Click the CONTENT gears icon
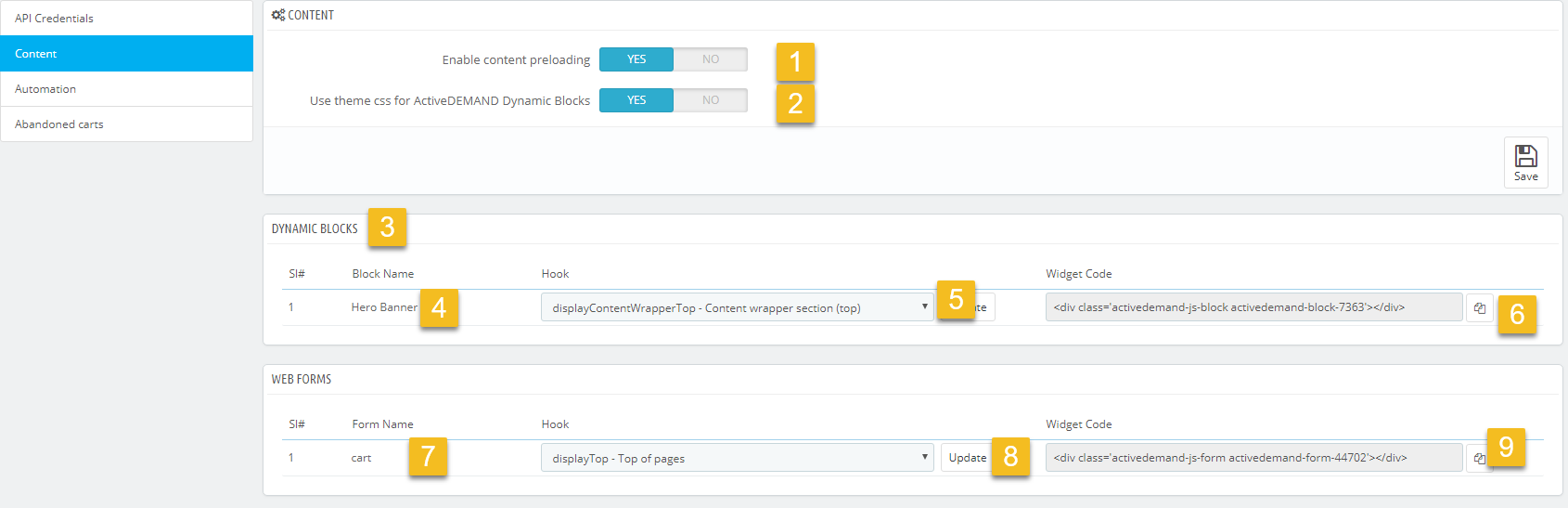The width and height of the screenshot is (1568, 508). [278, 15]
